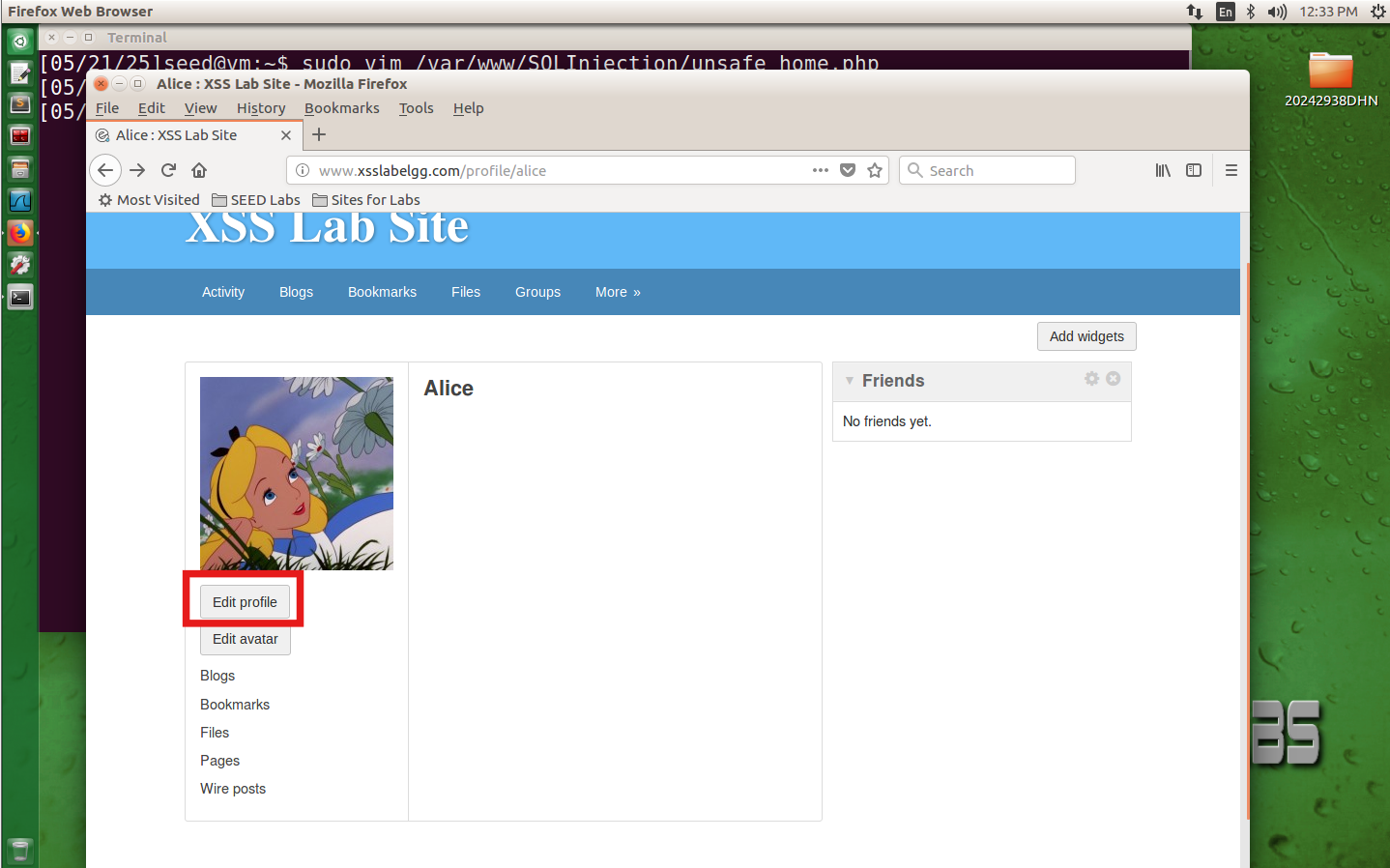The width and height of the screenshot is (1390, 868).
Task: Open the sound volume indicator
Action: point(1277,12)
